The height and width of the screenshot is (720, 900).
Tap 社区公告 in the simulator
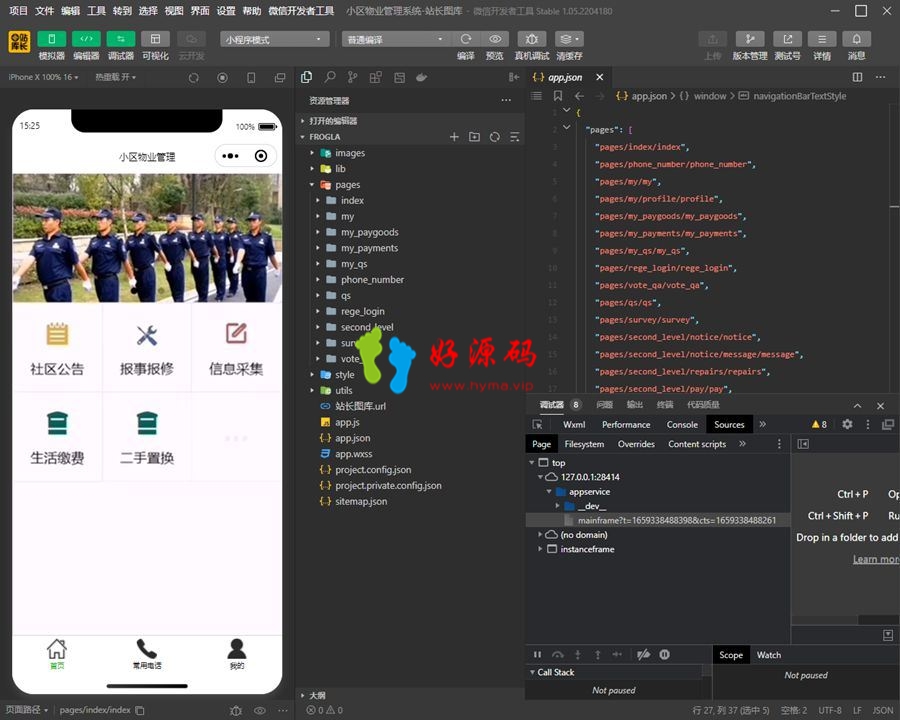pos(57,349)
